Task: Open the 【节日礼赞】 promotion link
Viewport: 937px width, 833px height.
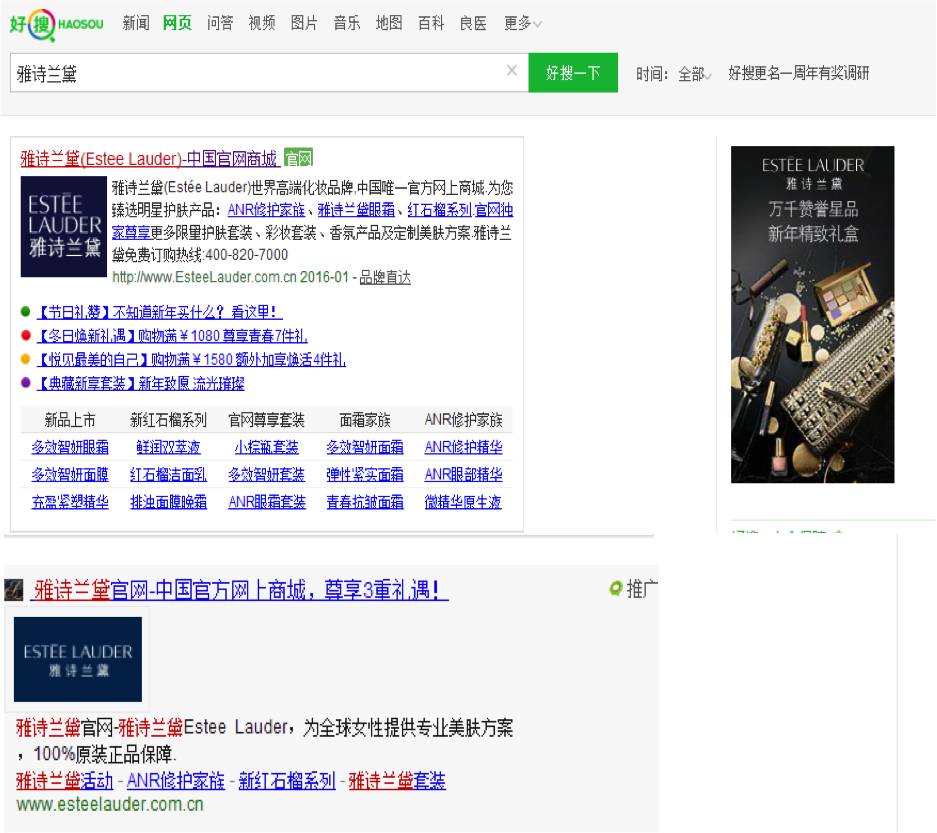Action: (160, 312)
